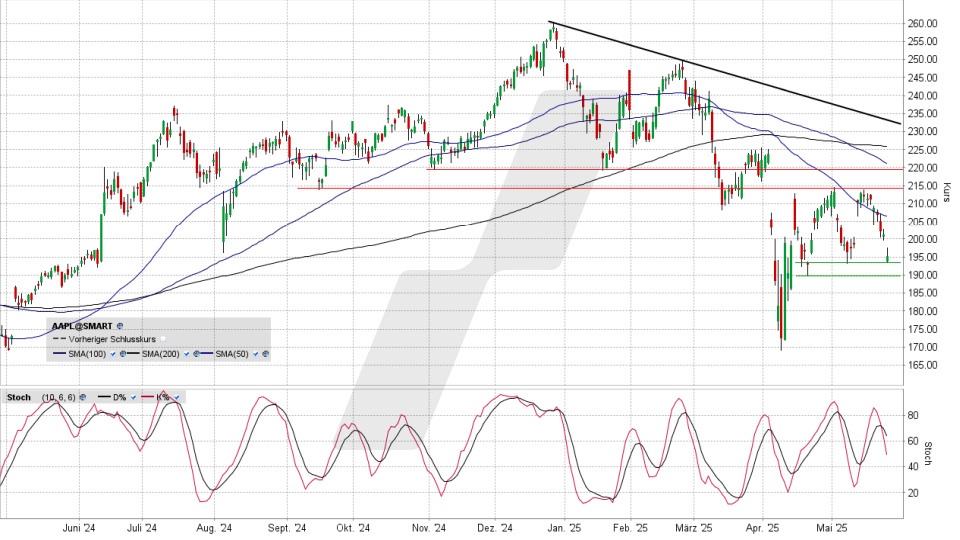Click the Aug. '24 date label
960x540 pixels.
click(214, 528)
